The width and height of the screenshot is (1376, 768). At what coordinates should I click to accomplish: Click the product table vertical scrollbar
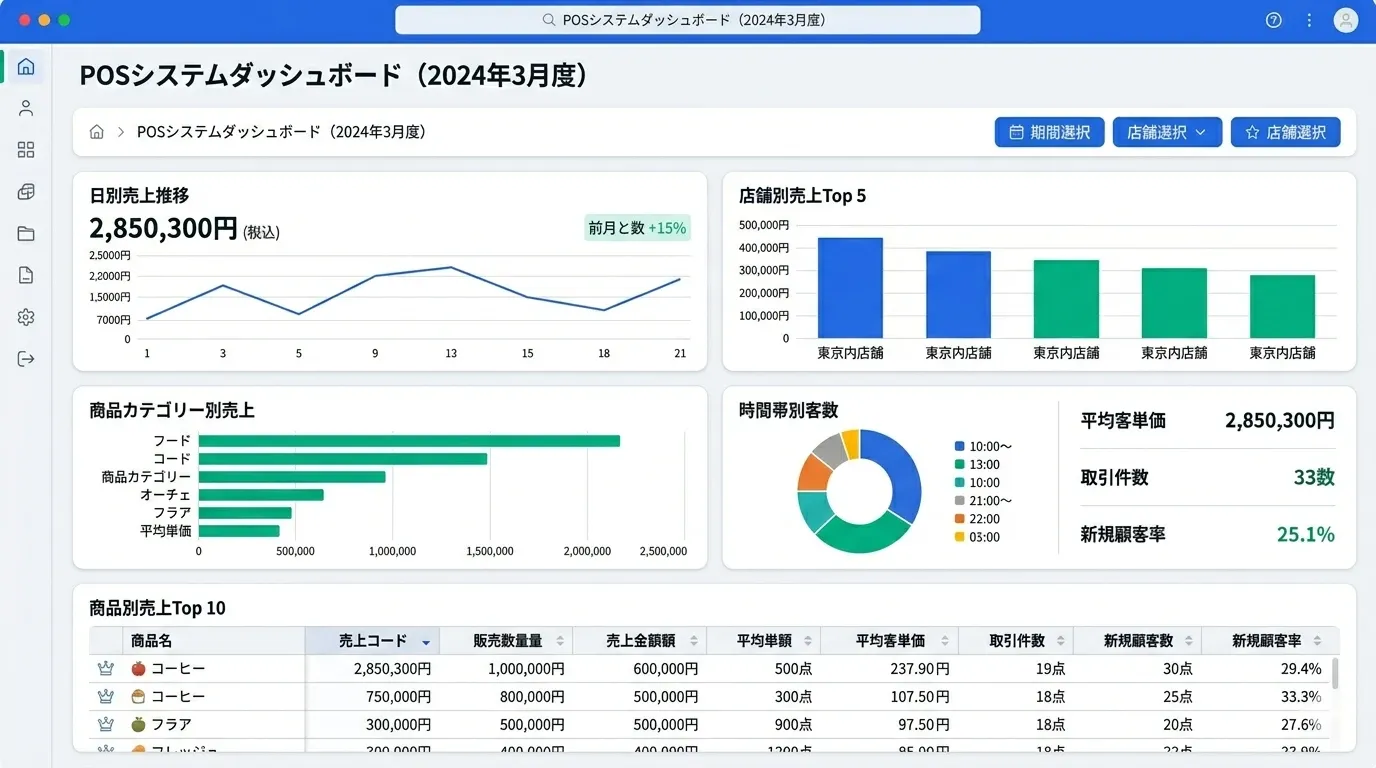click(1335, 674)
